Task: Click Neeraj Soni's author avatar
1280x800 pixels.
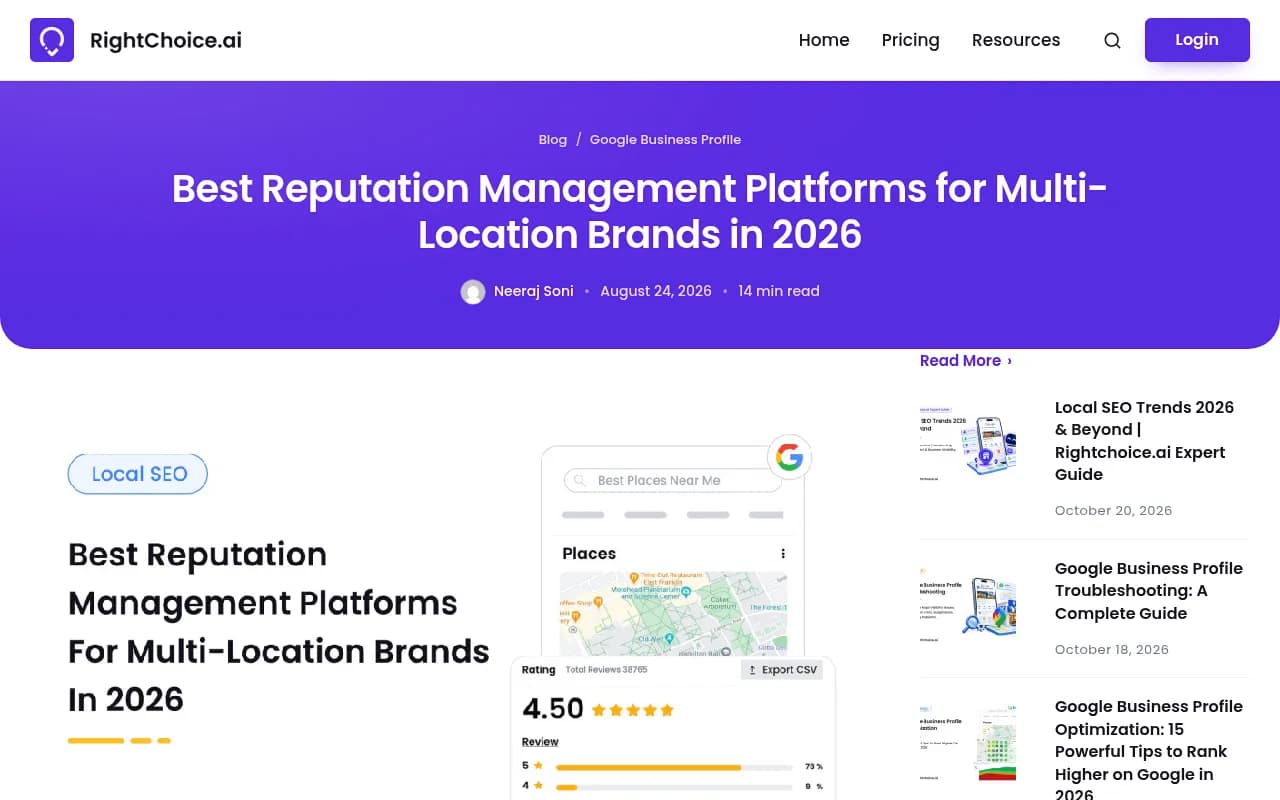Action: click(473, 292)
